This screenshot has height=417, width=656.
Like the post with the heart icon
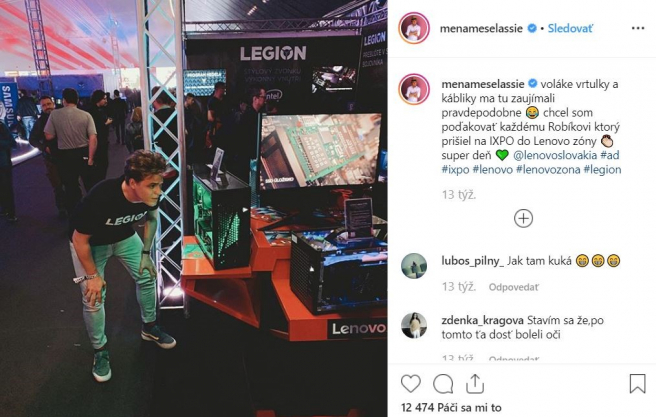click(410, 384)
